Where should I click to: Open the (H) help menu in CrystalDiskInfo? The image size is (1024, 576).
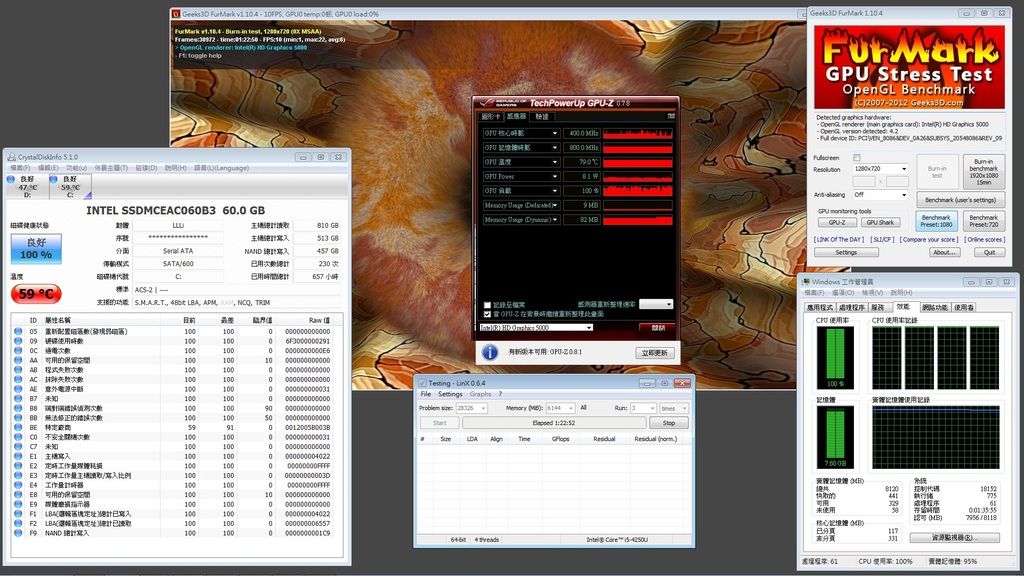[x=175, y=168]
